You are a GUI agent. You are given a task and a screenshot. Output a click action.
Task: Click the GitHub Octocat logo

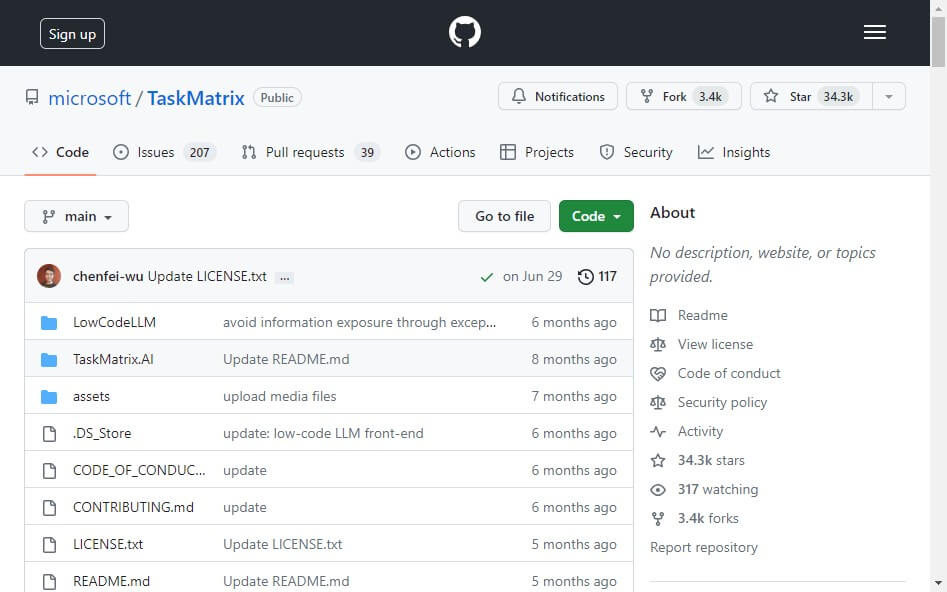pos(464,32)
